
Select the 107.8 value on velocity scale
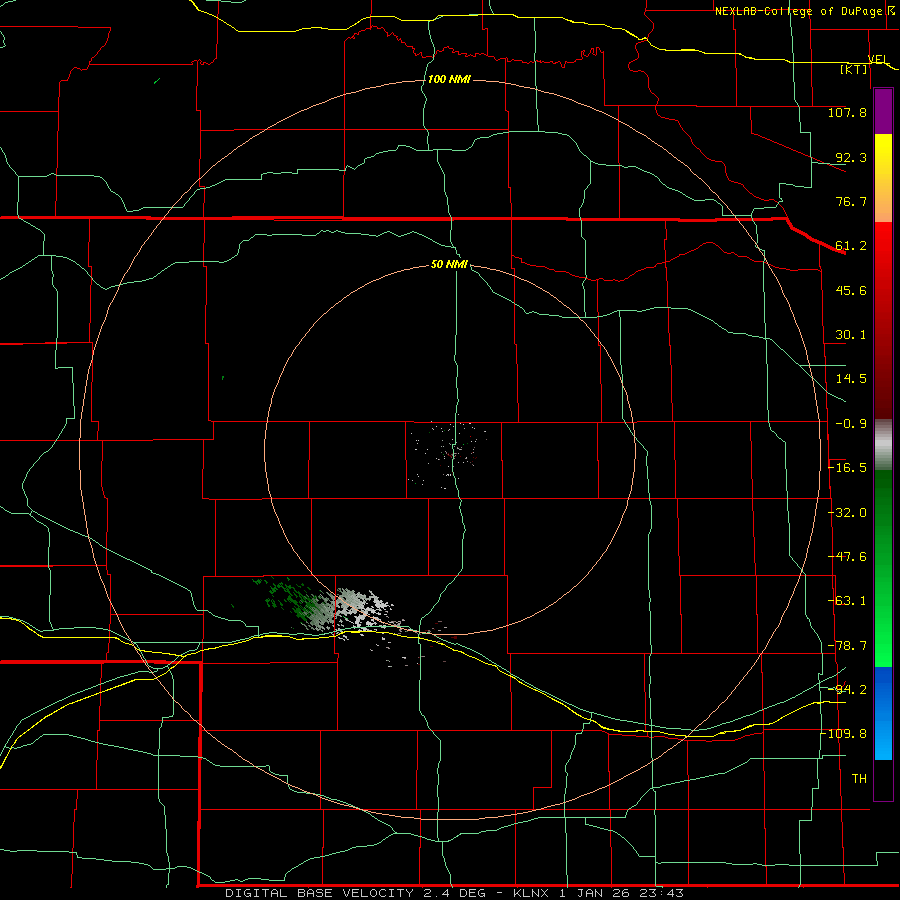coord(847,112)
